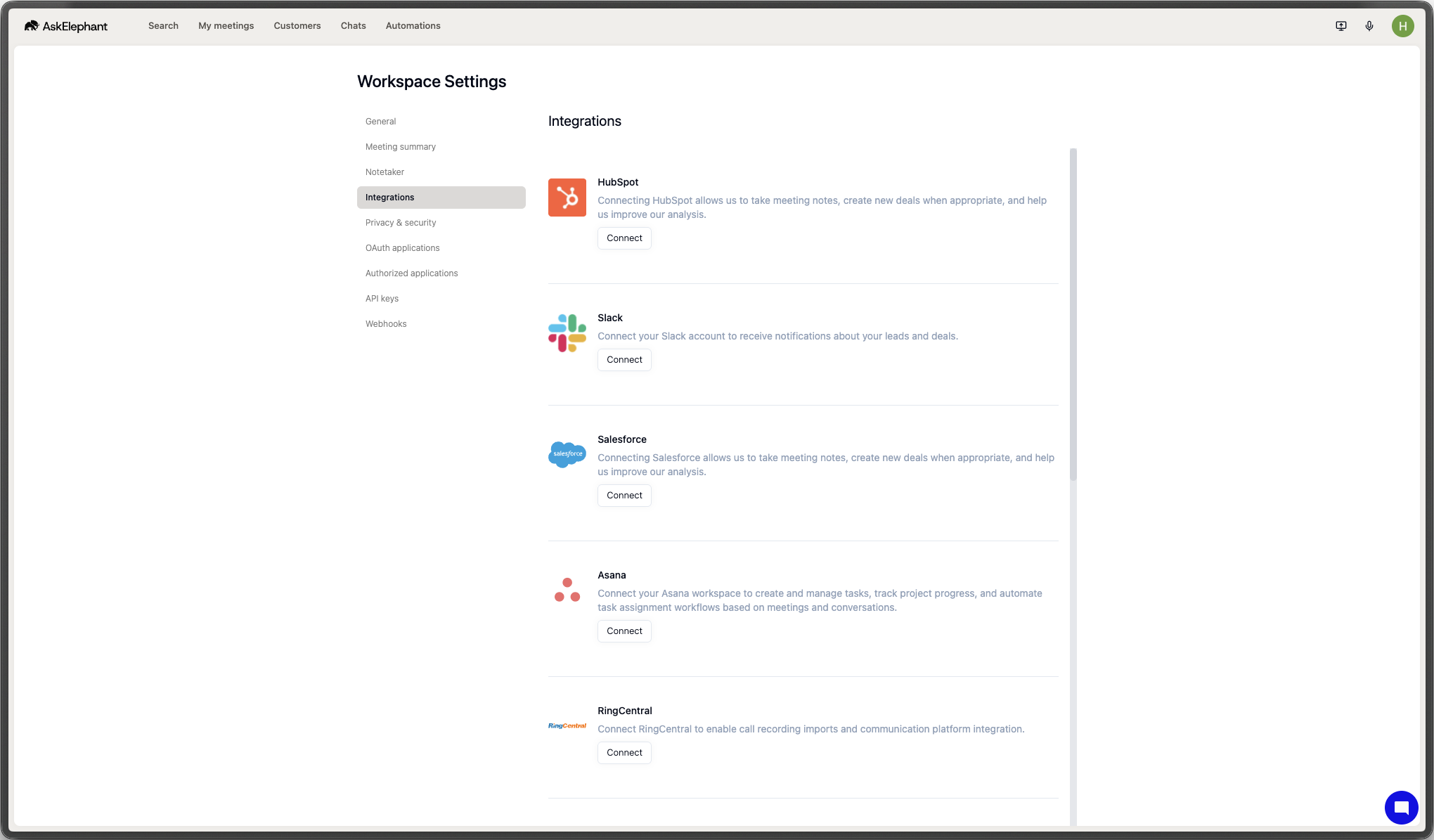Connect the RingCentral integration
This screenshot has width=1434, height=840.
coord(624,753)
